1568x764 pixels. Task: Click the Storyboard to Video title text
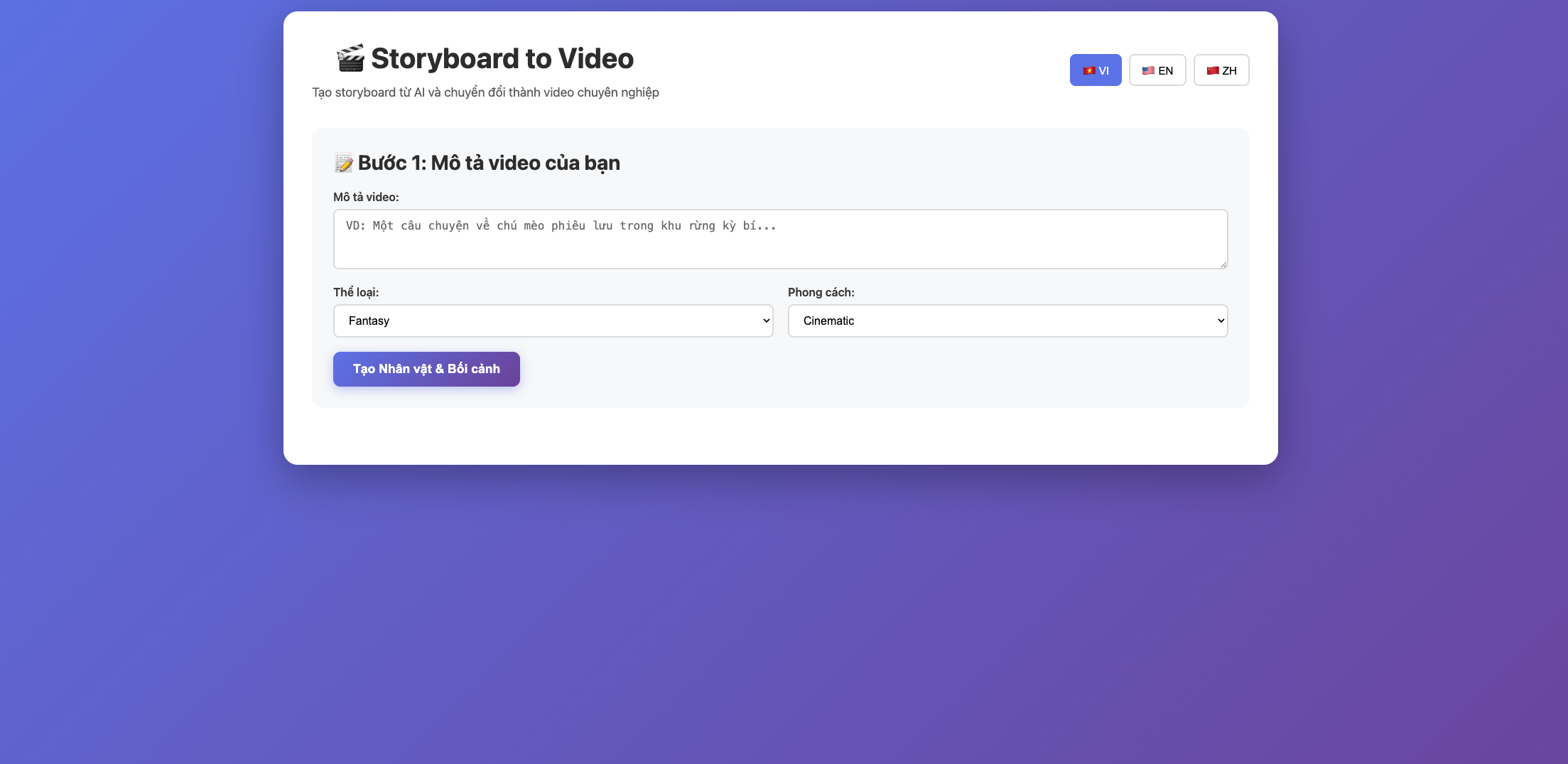[502, 58]
